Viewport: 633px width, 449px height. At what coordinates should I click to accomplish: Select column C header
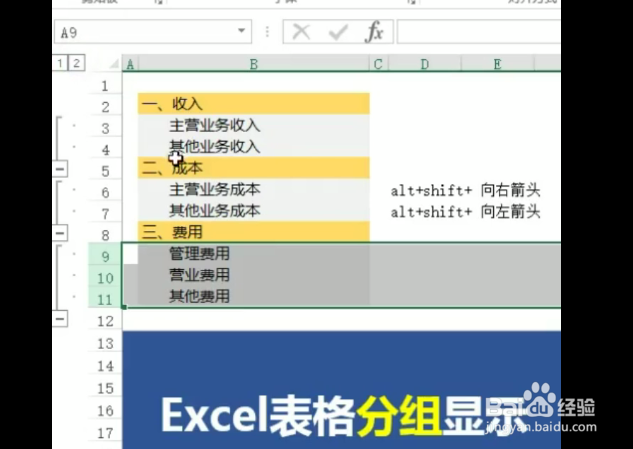pos(378,64)
